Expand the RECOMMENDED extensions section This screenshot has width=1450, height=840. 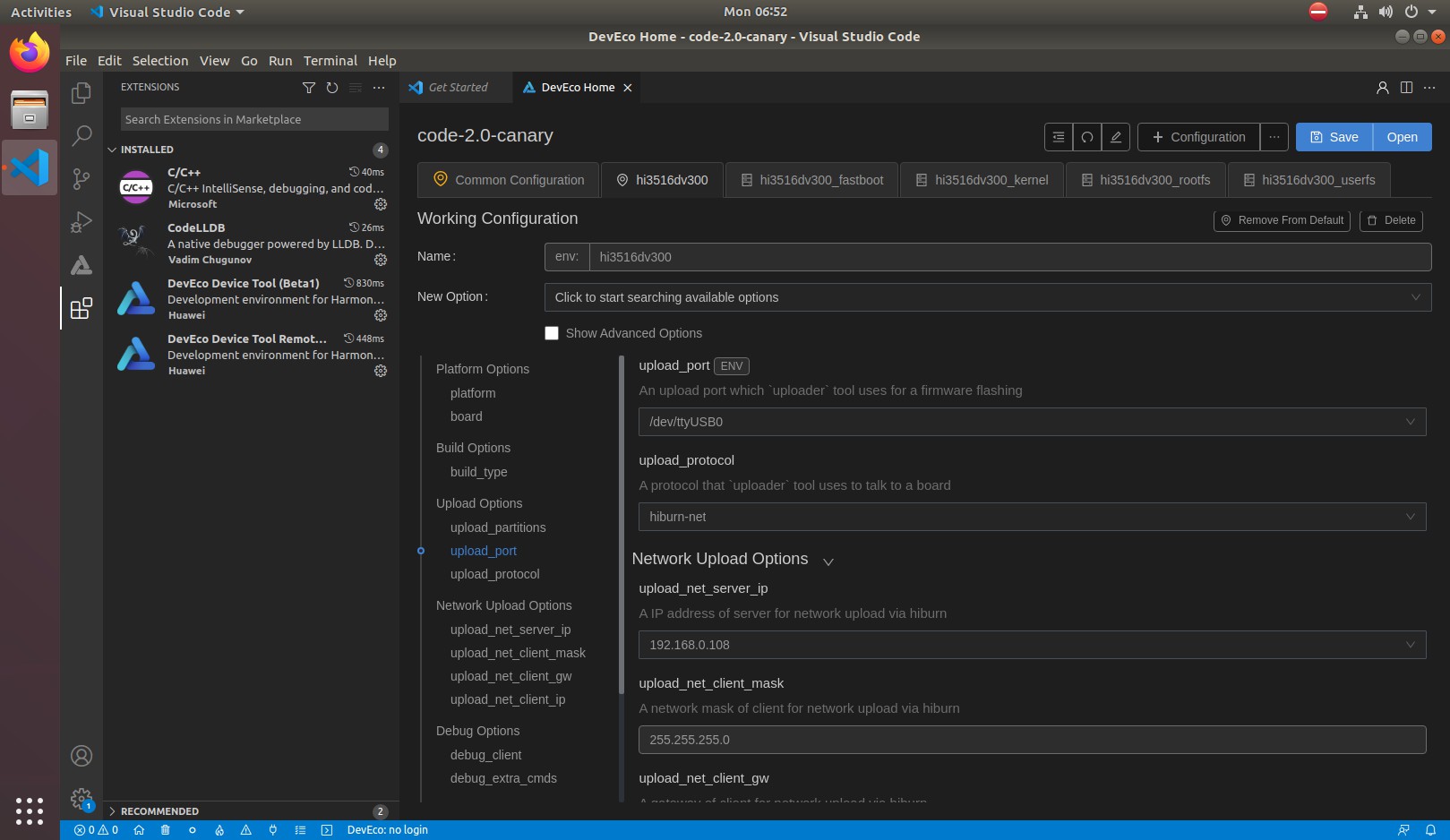[x=113, y=811]
